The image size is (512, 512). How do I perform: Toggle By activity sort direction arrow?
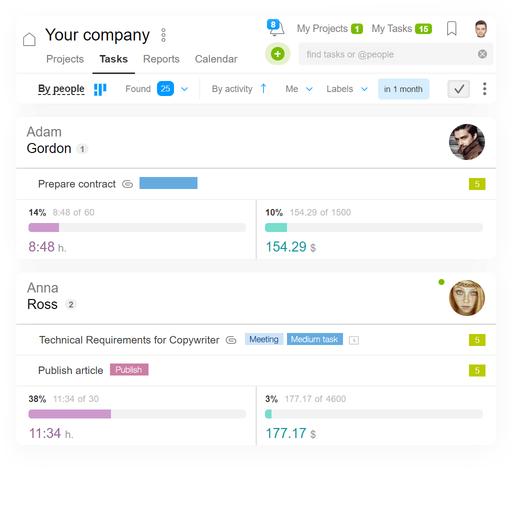click(263, 89)
